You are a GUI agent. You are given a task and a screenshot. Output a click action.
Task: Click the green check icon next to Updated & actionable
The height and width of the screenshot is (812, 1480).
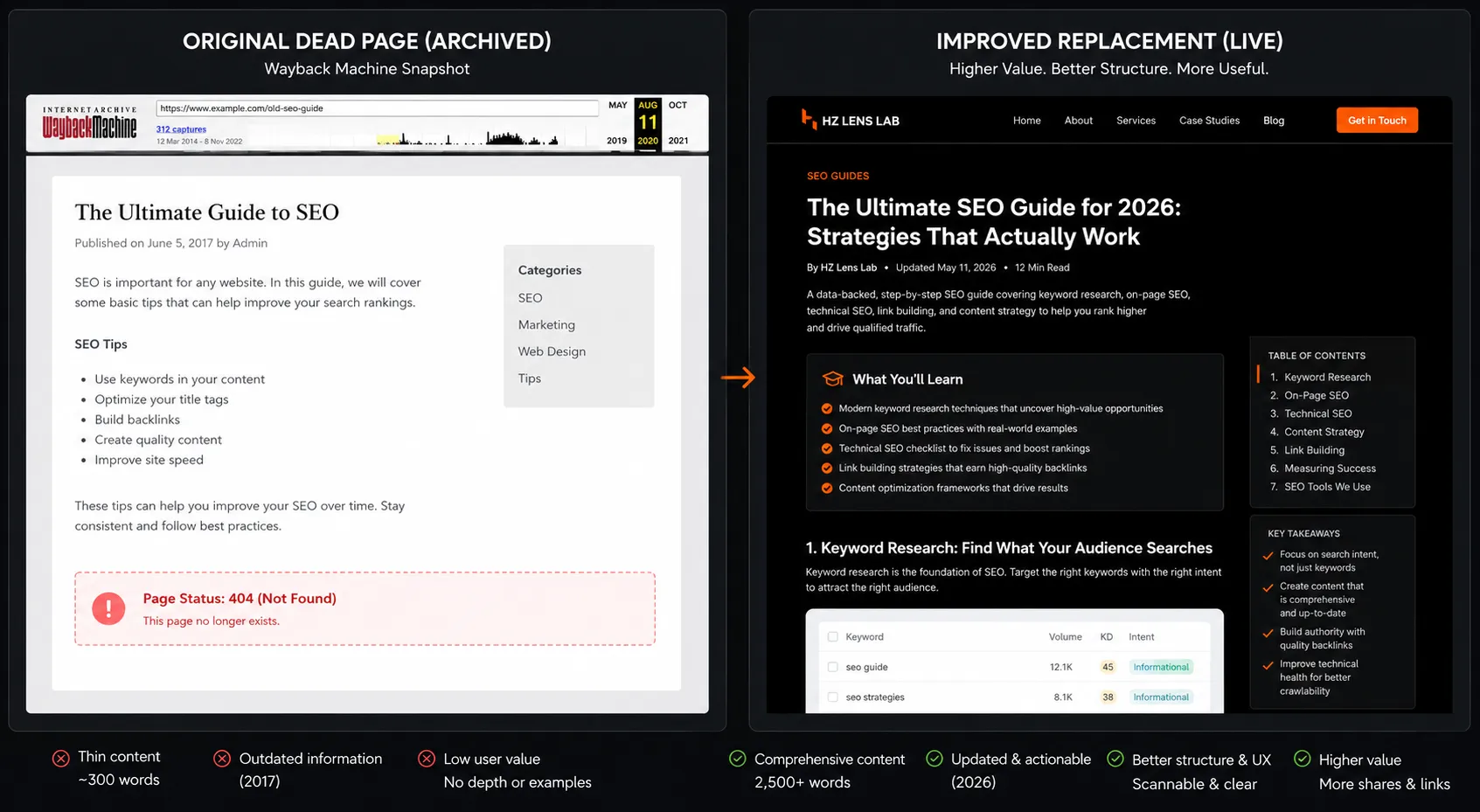(935, 758)
